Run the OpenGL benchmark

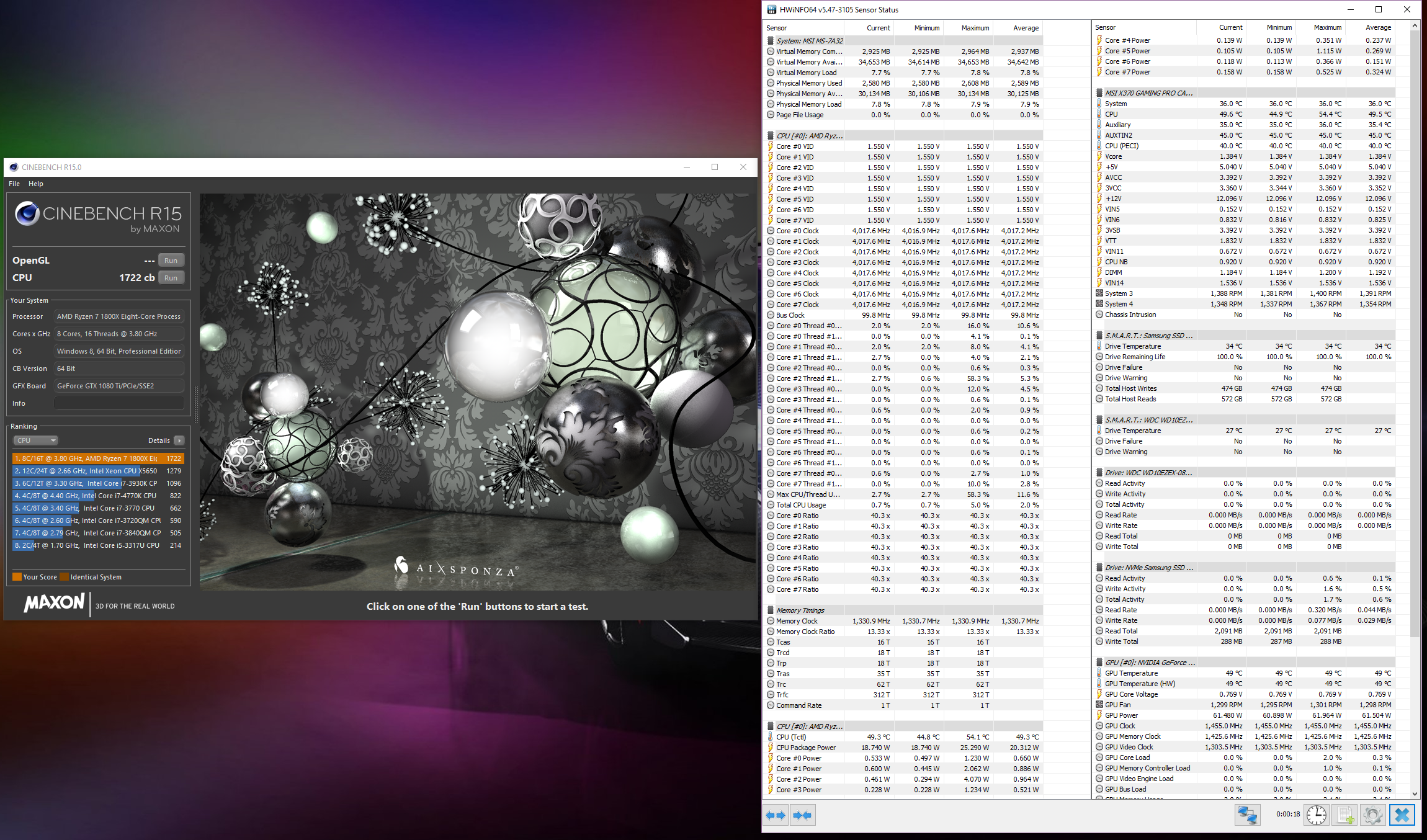(171, 261)
